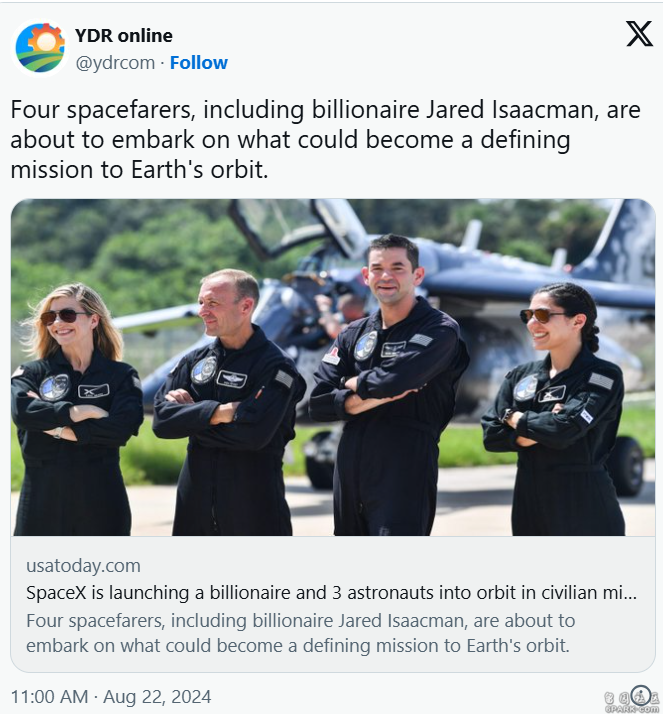Open the tweet text about Jared Isaacman
This screenshot has width=663, height=714.
pos(325,139)
